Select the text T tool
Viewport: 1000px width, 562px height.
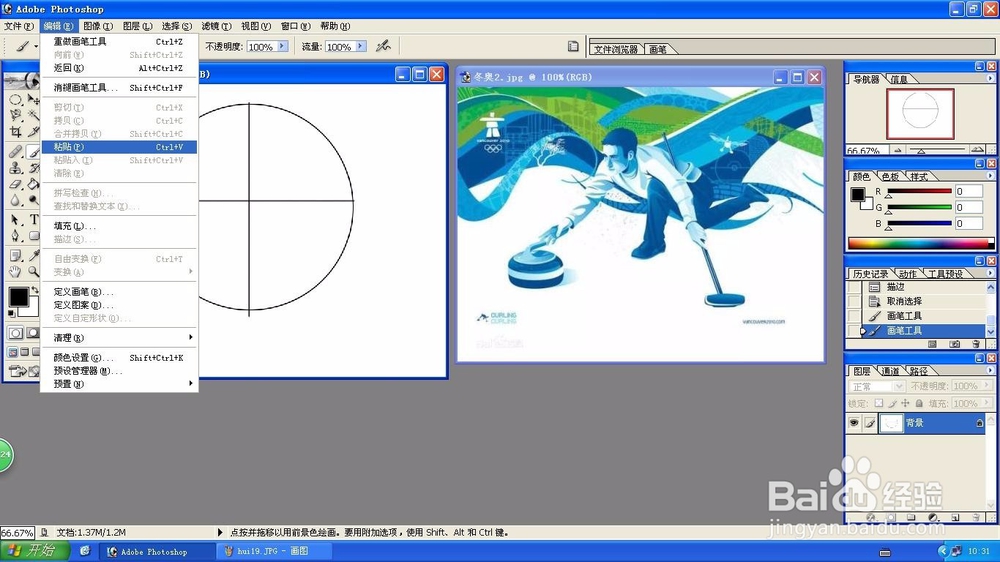(33, 219)
